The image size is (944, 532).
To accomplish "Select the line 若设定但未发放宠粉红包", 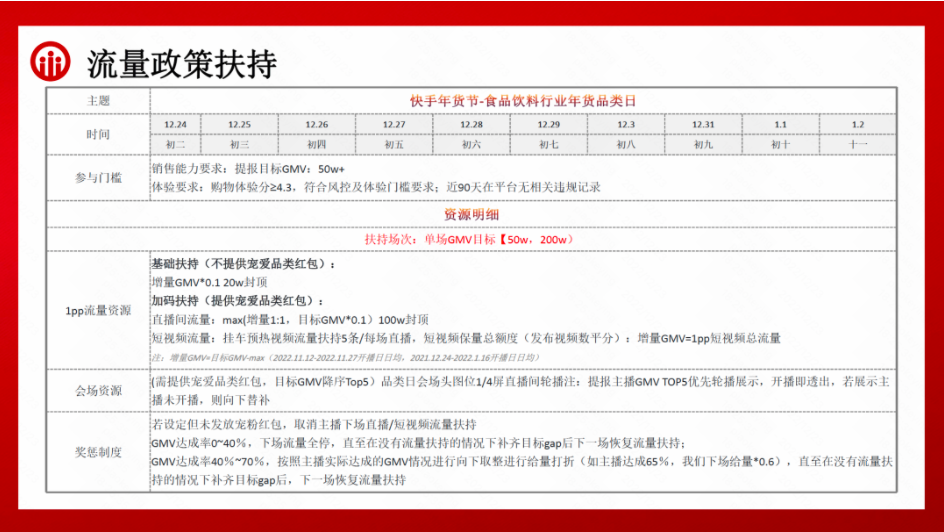I will pos(314,424).
